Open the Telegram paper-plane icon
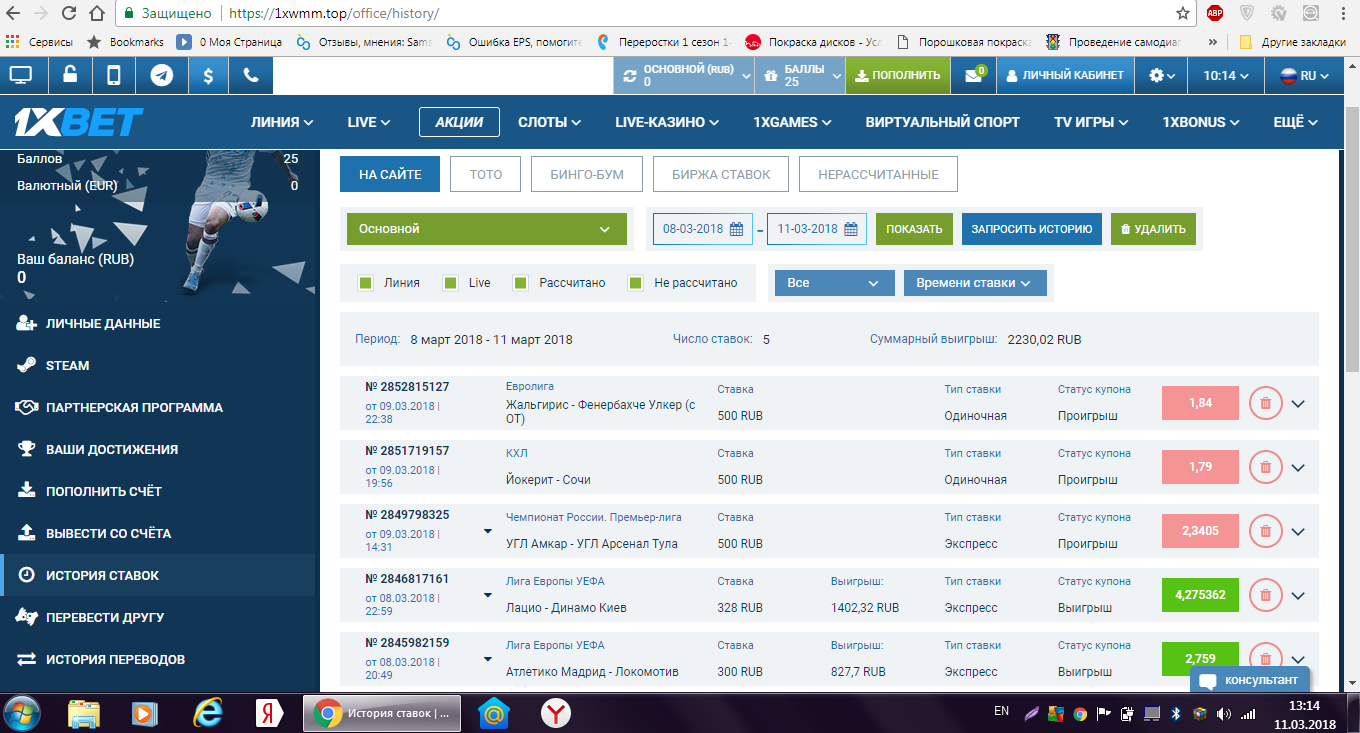1360x733 pixels. coord(161,75)
